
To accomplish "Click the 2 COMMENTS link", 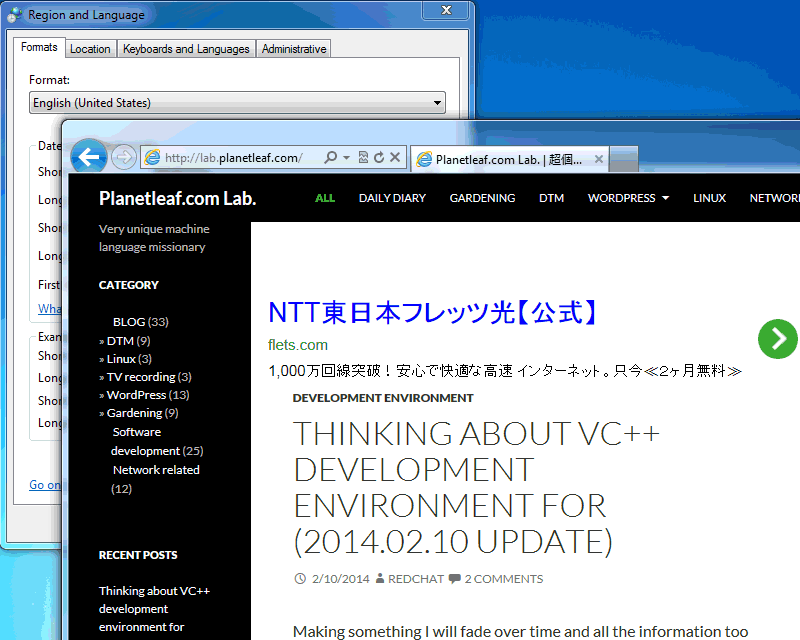I will click(x=504, y=579).
